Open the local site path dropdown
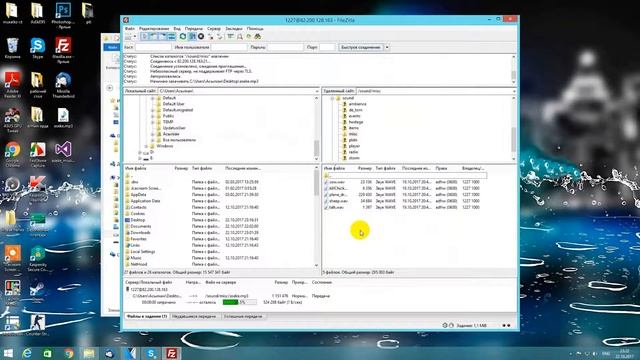Viewport: 640px width, 360px height. point(317,91)
